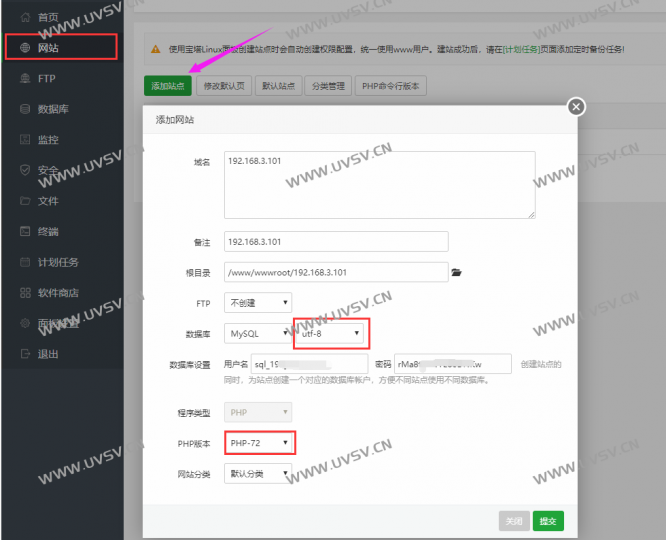This screenshot has width=666, height=540.
Task: Open 文件 in the sidebar
Action: click(48, 201)
